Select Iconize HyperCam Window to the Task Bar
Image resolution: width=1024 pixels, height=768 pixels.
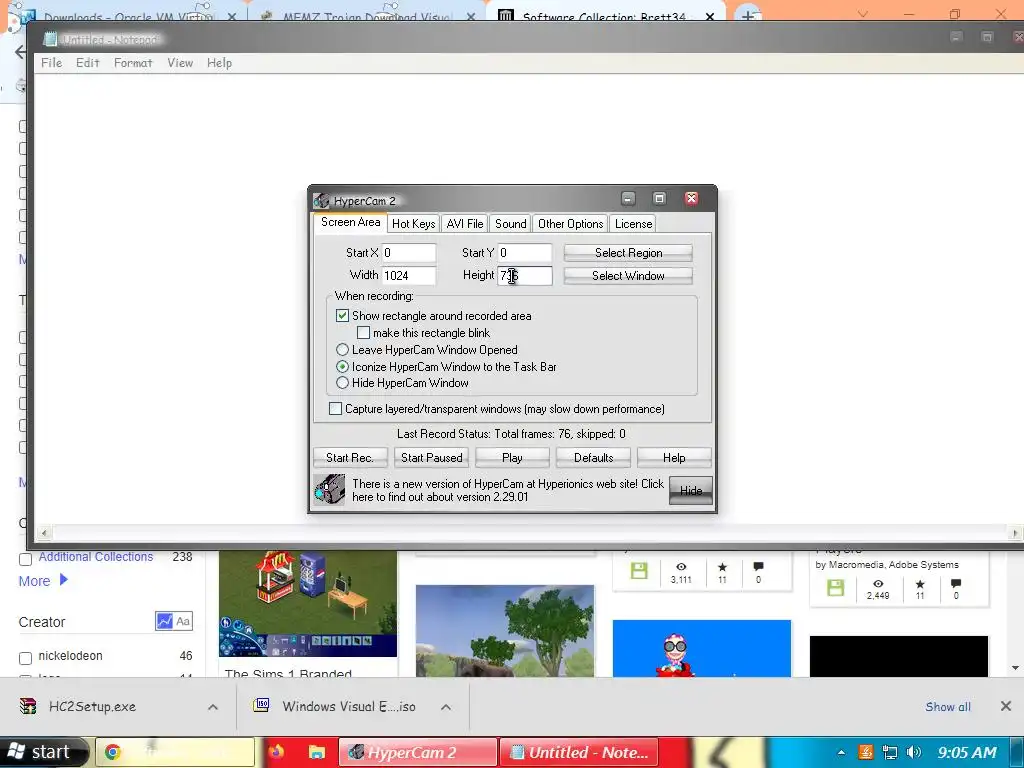342,367
